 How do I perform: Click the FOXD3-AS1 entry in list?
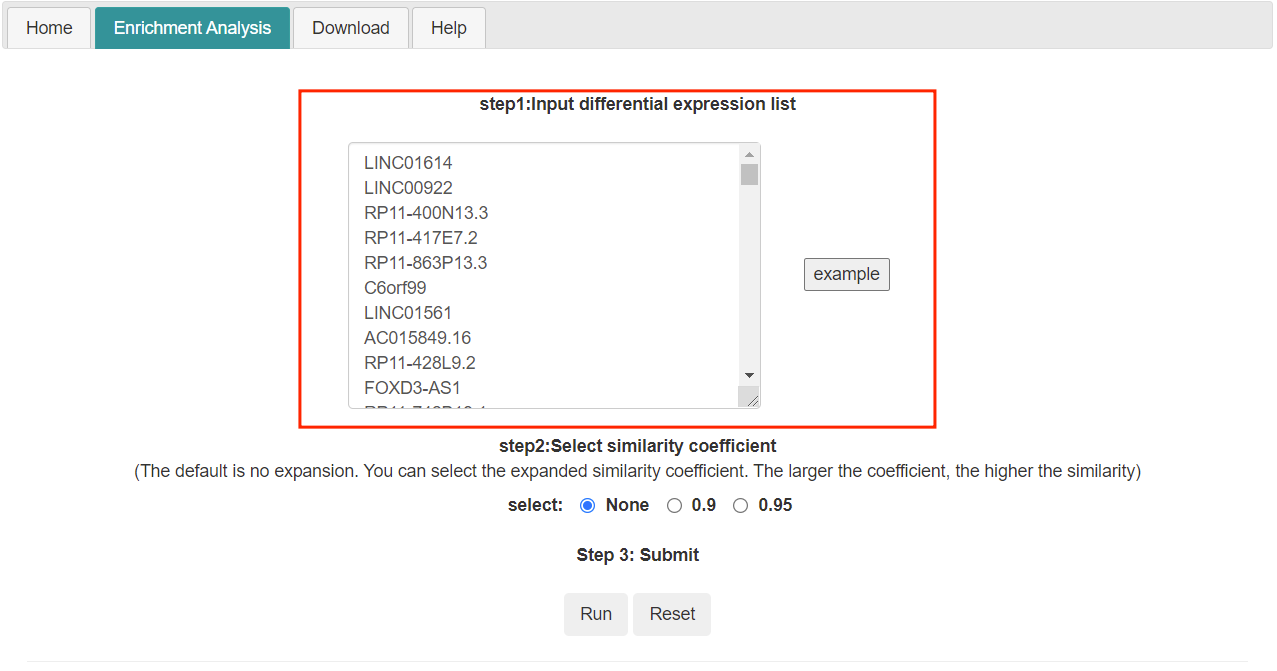412,387
